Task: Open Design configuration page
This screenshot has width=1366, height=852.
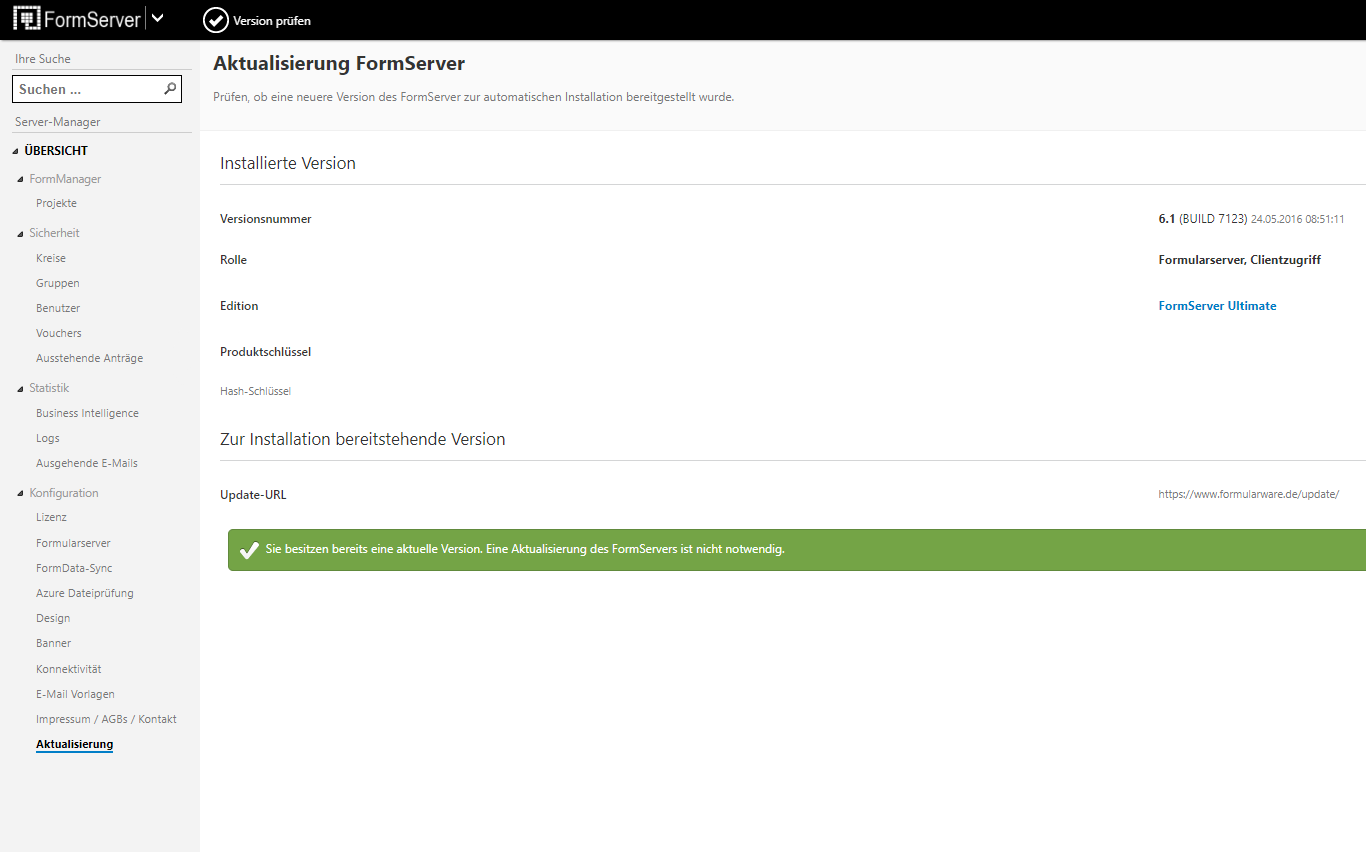Action: [53, 618]
